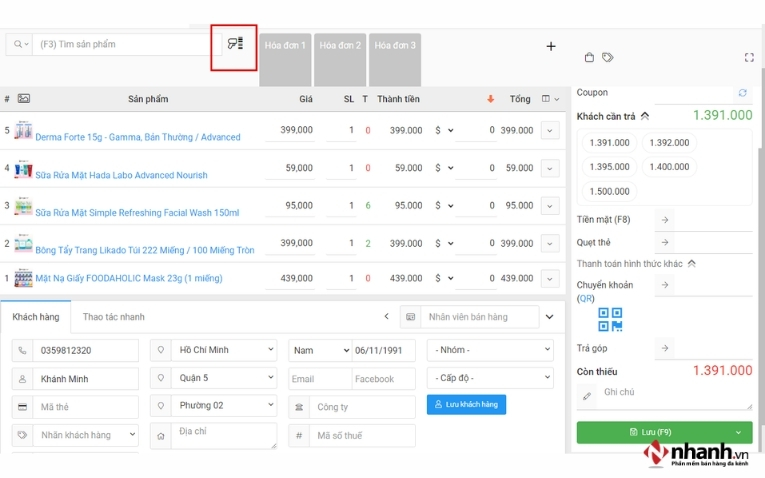The height and width of the screenshot is (478, 765).
Task: Click arrow next to Tiền mặt (F8)
Action: (x=665, y=219)
